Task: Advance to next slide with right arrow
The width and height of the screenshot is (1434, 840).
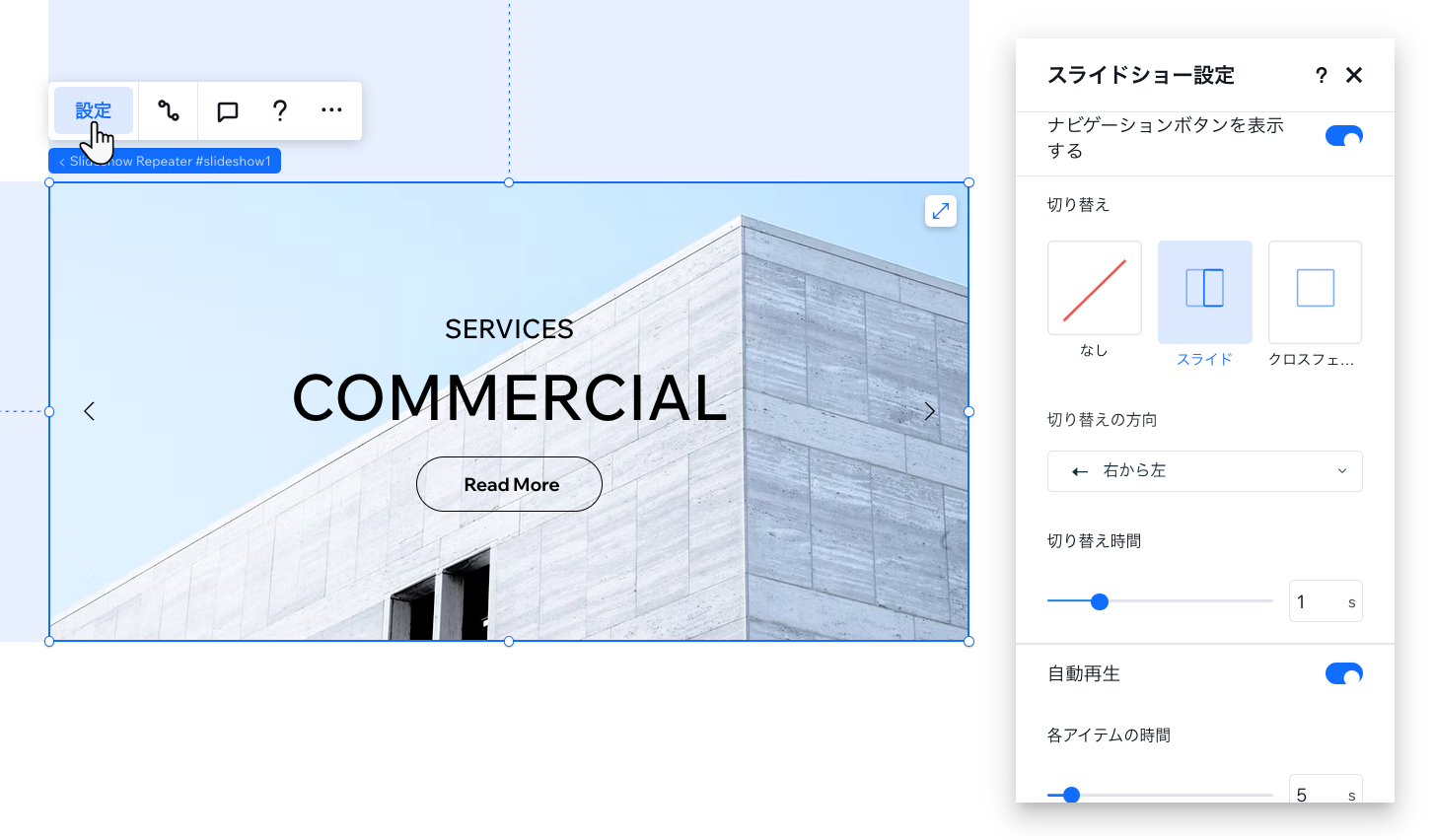Action: pos(929,411)
